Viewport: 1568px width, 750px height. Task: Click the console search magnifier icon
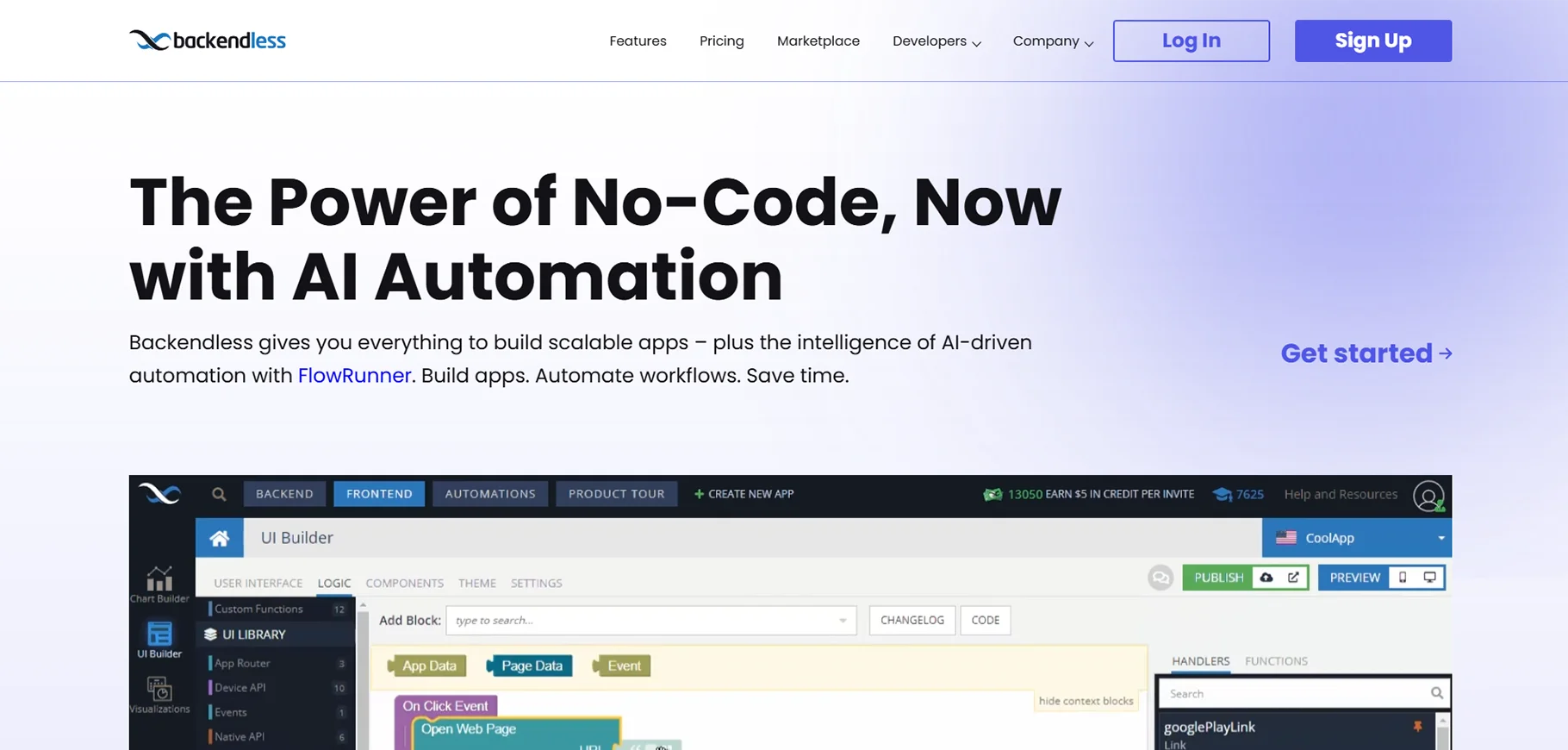pos(219,494)
